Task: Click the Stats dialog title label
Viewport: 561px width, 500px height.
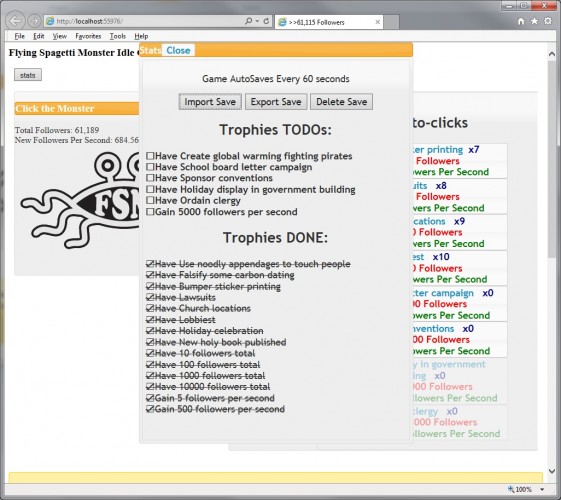Action: 150,50
